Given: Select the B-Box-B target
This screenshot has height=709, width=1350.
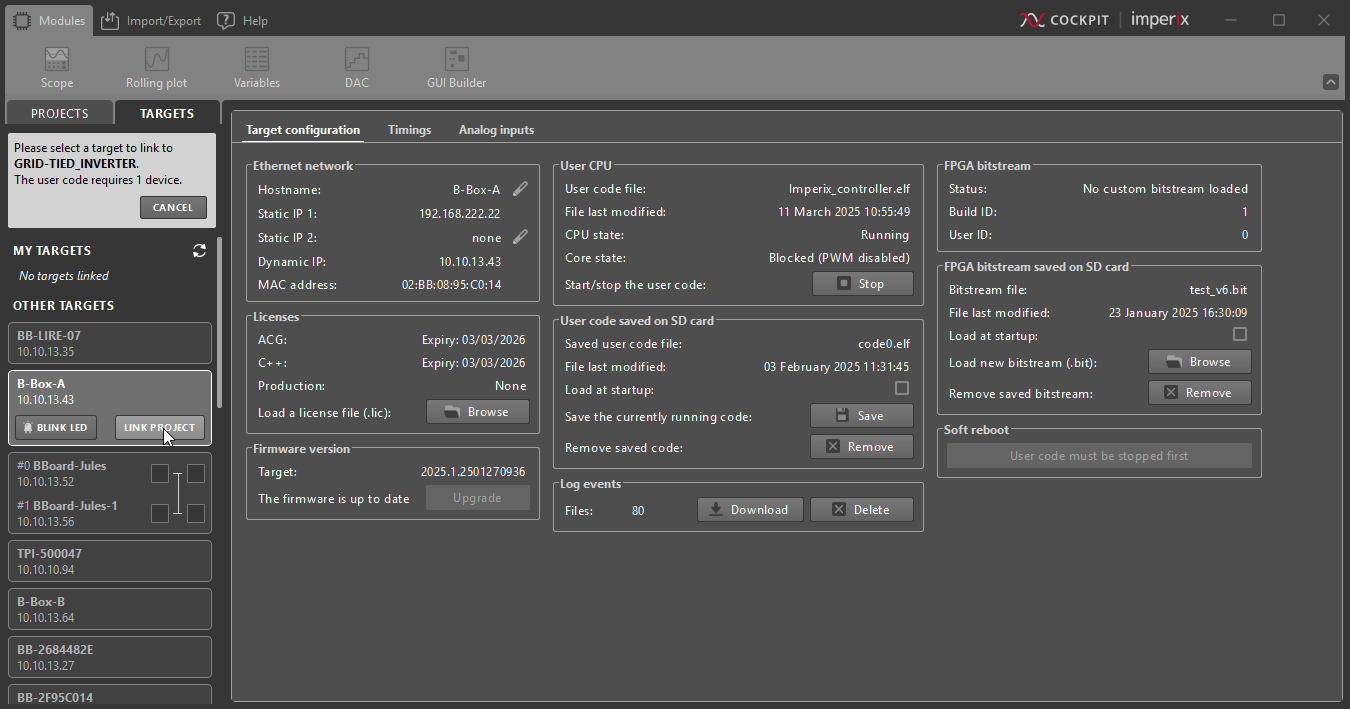Looking at the screenshot, I should coord(110,609).
